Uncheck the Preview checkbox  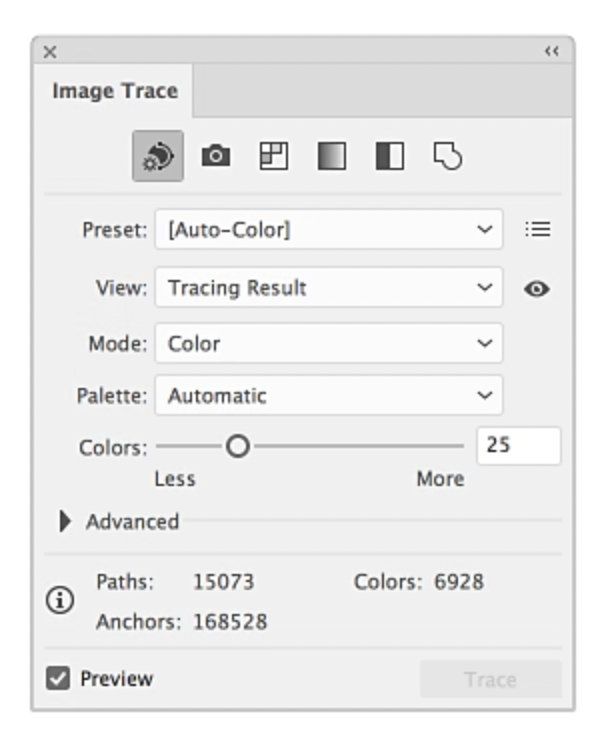(x=58, y=678)
